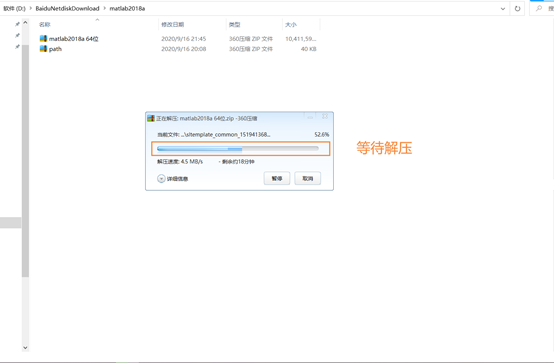Click the bottom pin icon in navigation pane
The width and height of the screenshot is (554, 363).
17,47
